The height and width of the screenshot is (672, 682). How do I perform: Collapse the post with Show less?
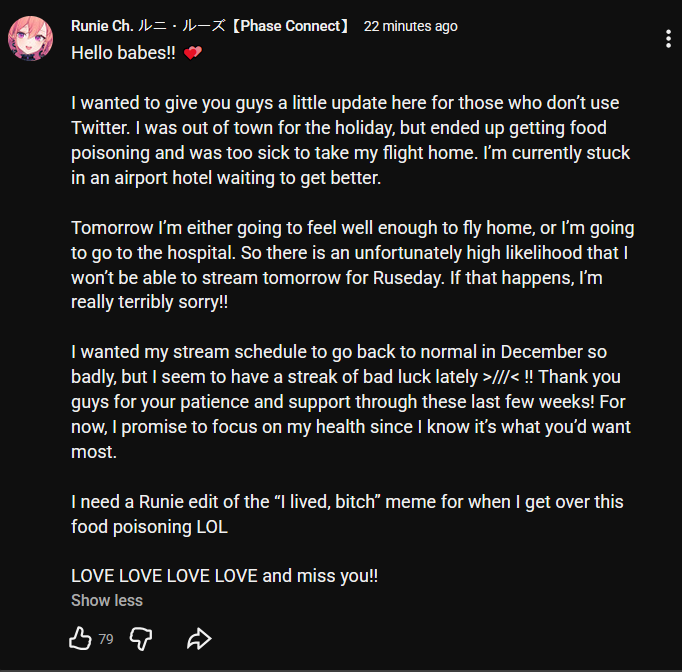tap(107, 600)
